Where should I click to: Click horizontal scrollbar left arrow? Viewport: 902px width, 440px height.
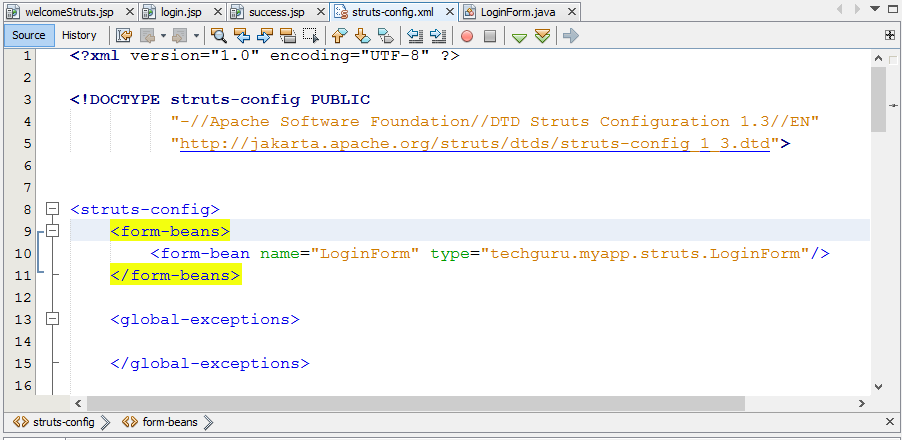79,403
